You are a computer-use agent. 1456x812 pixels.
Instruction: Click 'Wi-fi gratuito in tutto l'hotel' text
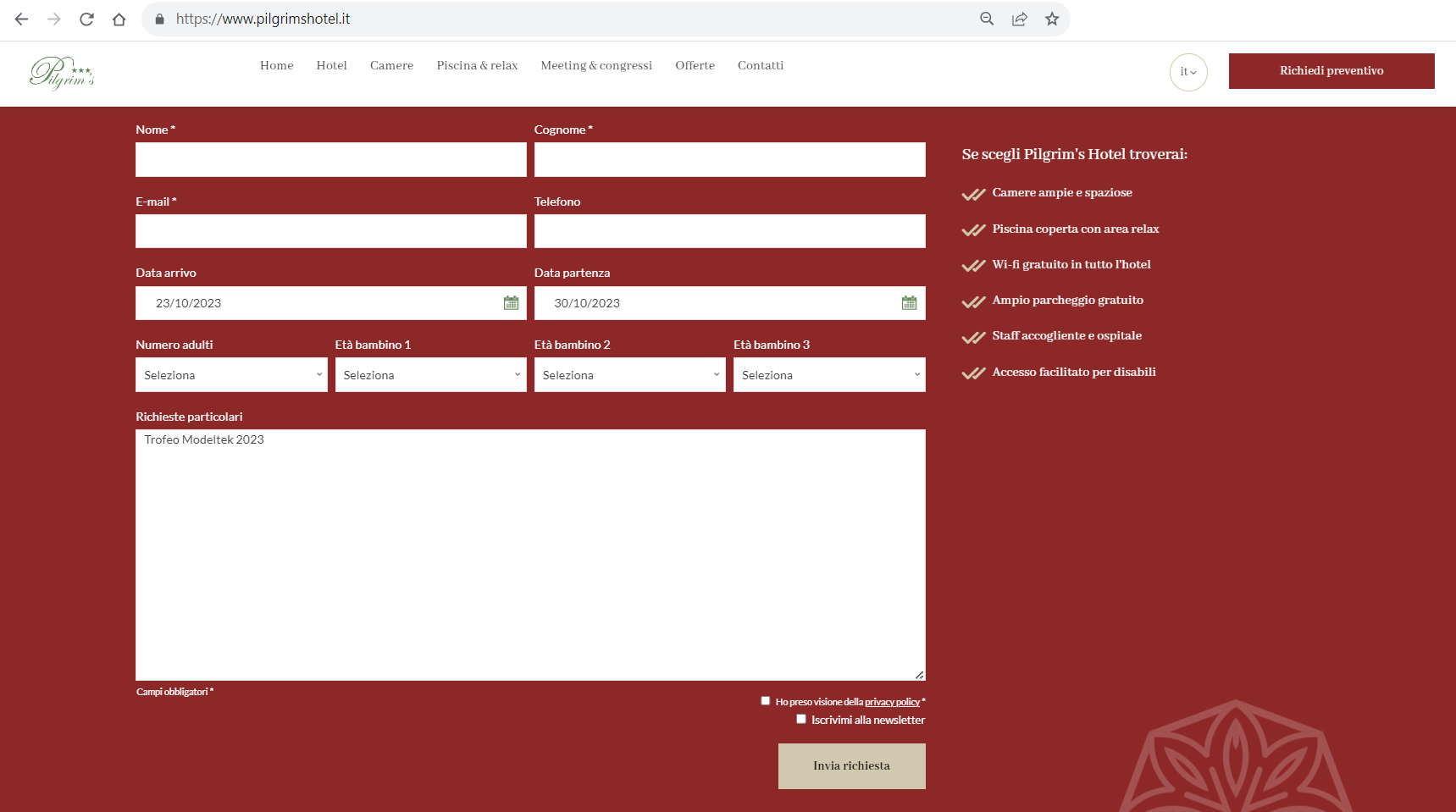1071,265
